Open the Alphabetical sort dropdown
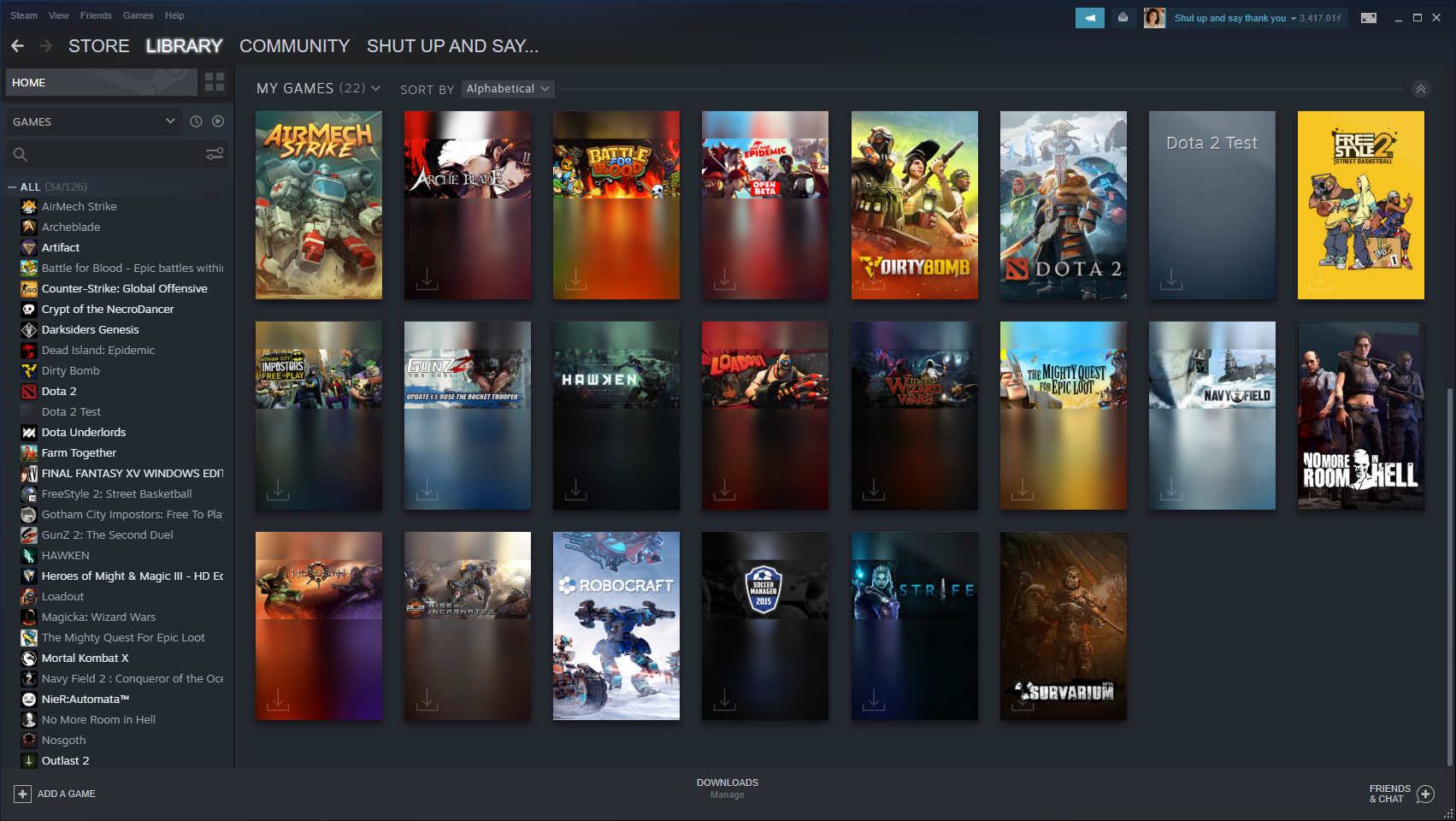 508,89
